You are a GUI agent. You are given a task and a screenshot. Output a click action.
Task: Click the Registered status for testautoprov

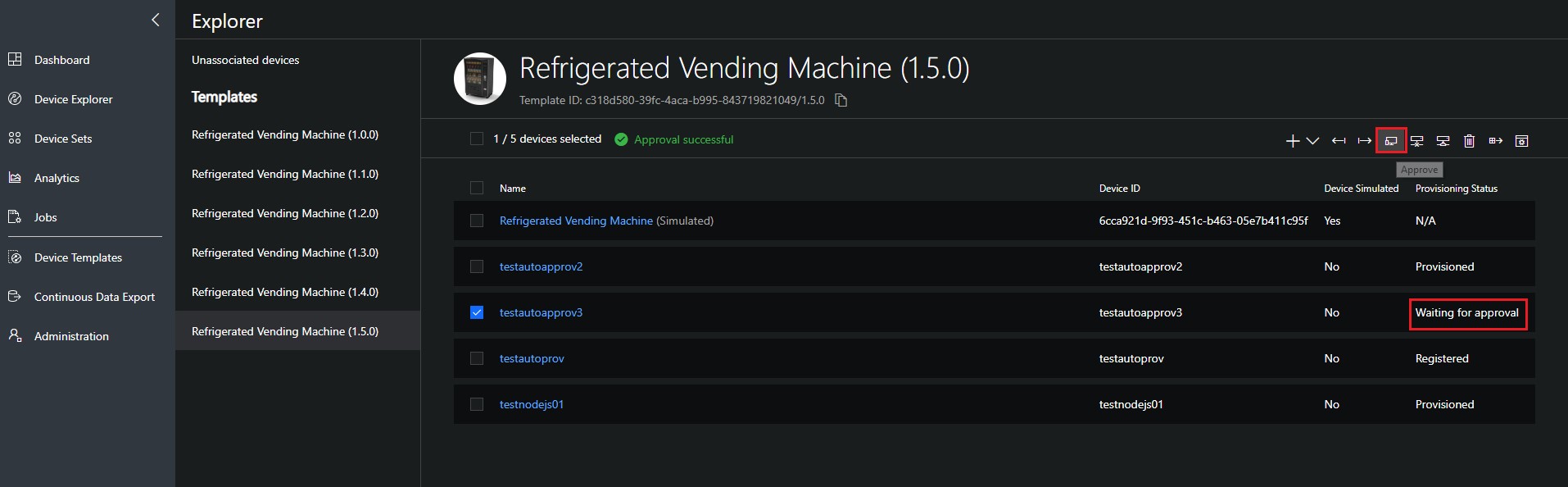point(1442,358)
